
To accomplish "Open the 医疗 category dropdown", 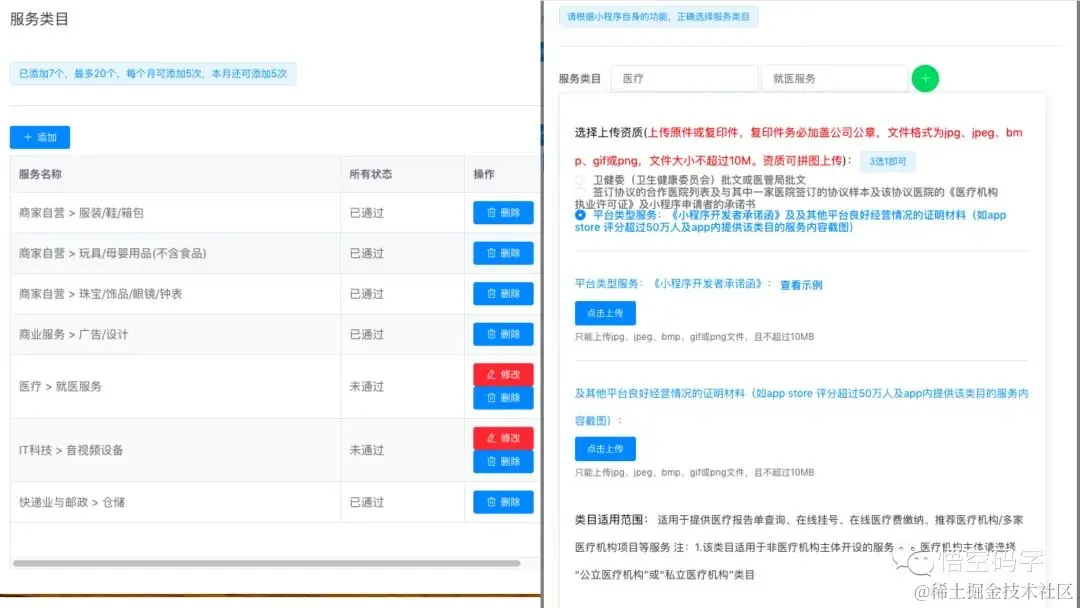I will coord(684,78).
